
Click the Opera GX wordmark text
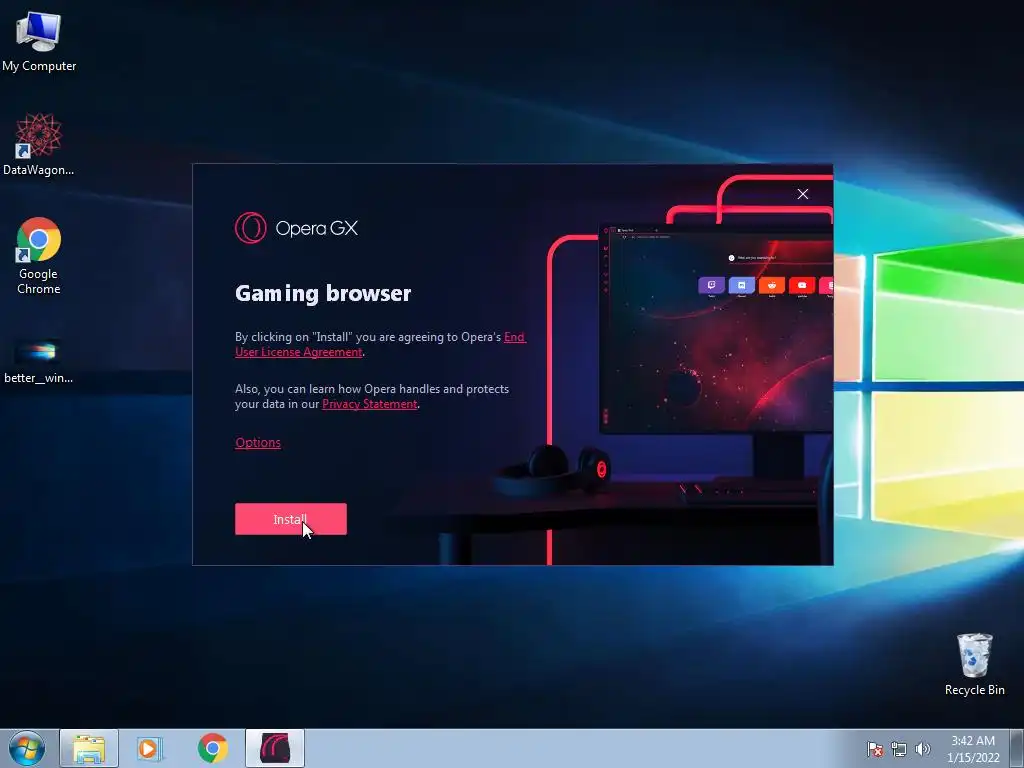click(317, 228)
